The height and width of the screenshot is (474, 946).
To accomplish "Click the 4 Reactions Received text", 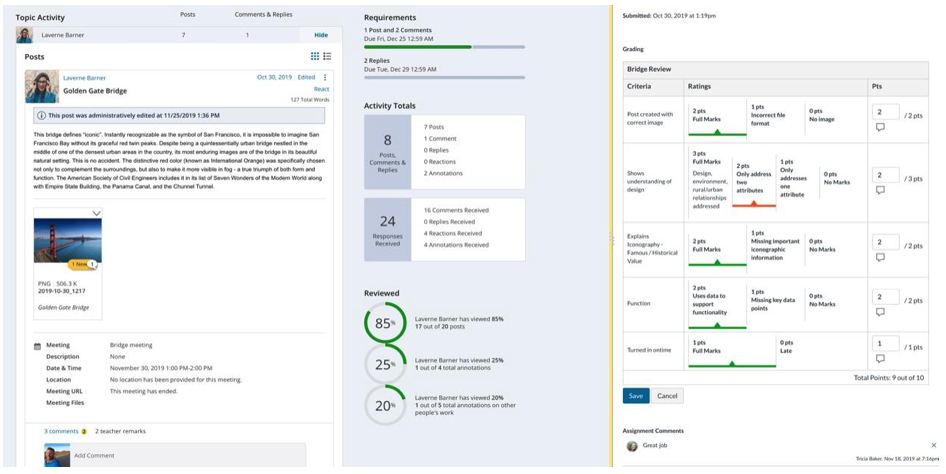I will pyautogui.click(x=453, y=233).
